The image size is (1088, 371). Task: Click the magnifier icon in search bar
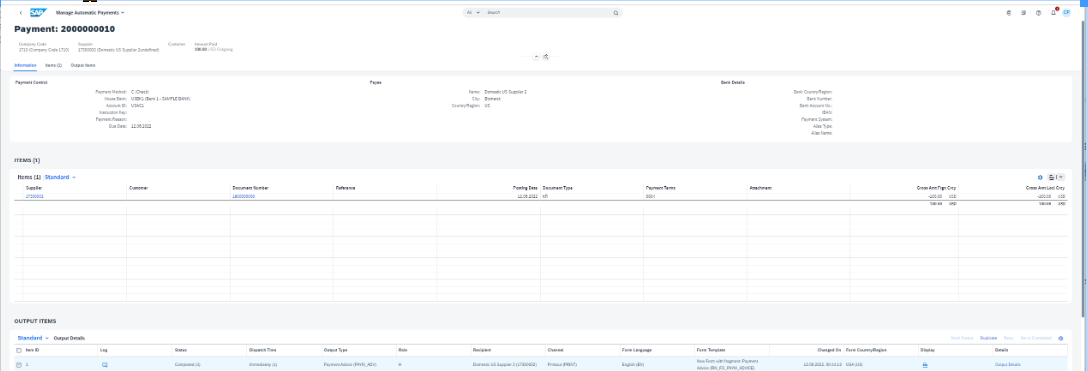point(615,12)
